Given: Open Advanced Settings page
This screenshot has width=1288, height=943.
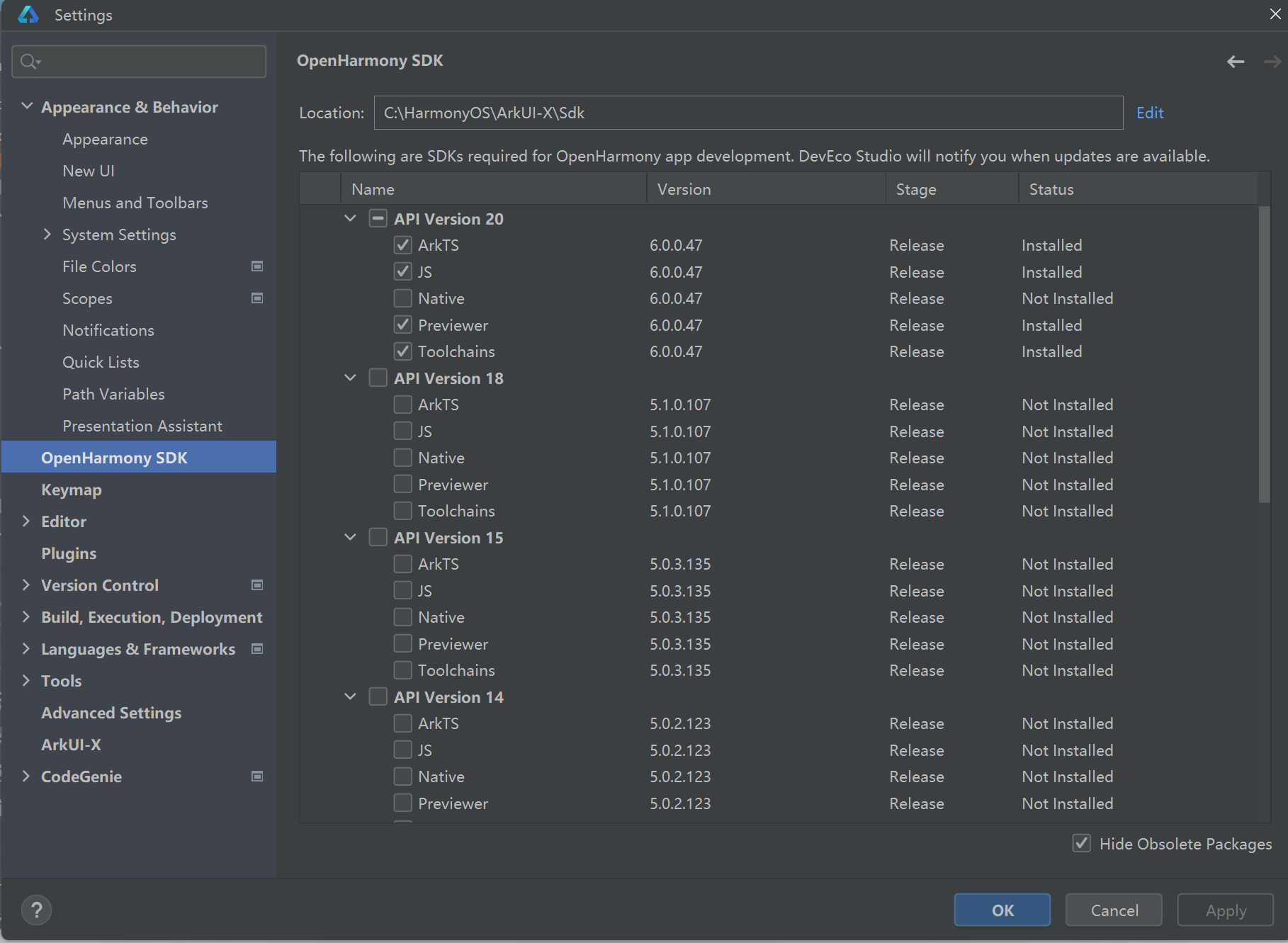Looking at the screenshot, I should (111, 713).
